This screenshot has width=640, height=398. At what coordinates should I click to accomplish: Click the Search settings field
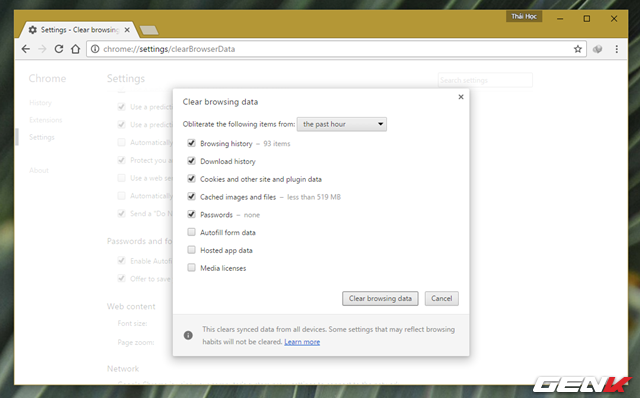(485, 80)
